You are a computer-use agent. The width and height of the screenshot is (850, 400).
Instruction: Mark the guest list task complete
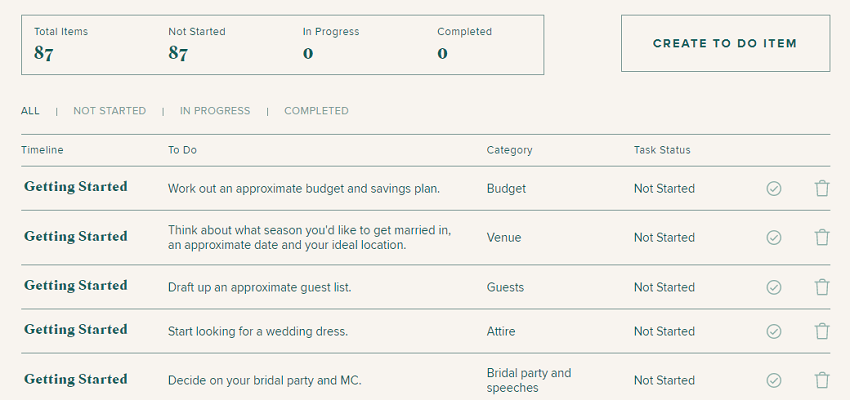point(773,287)
